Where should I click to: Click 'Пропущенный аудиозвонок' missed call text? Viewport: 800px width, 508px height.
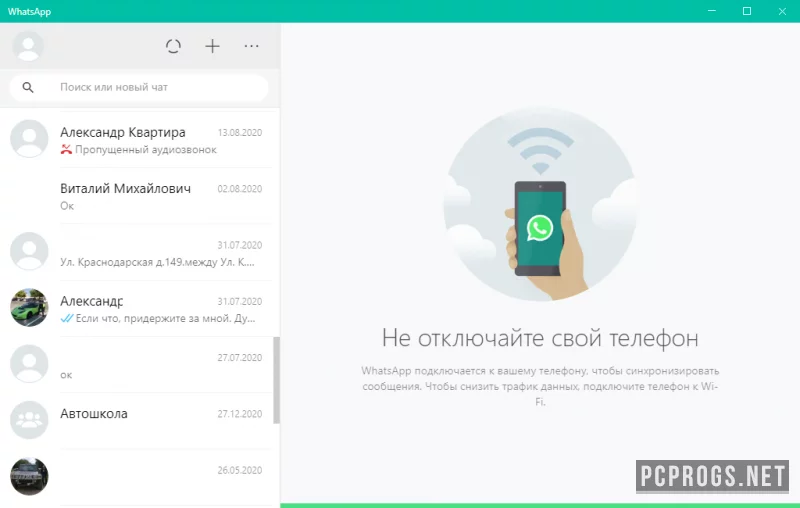[x=146, y=149]
